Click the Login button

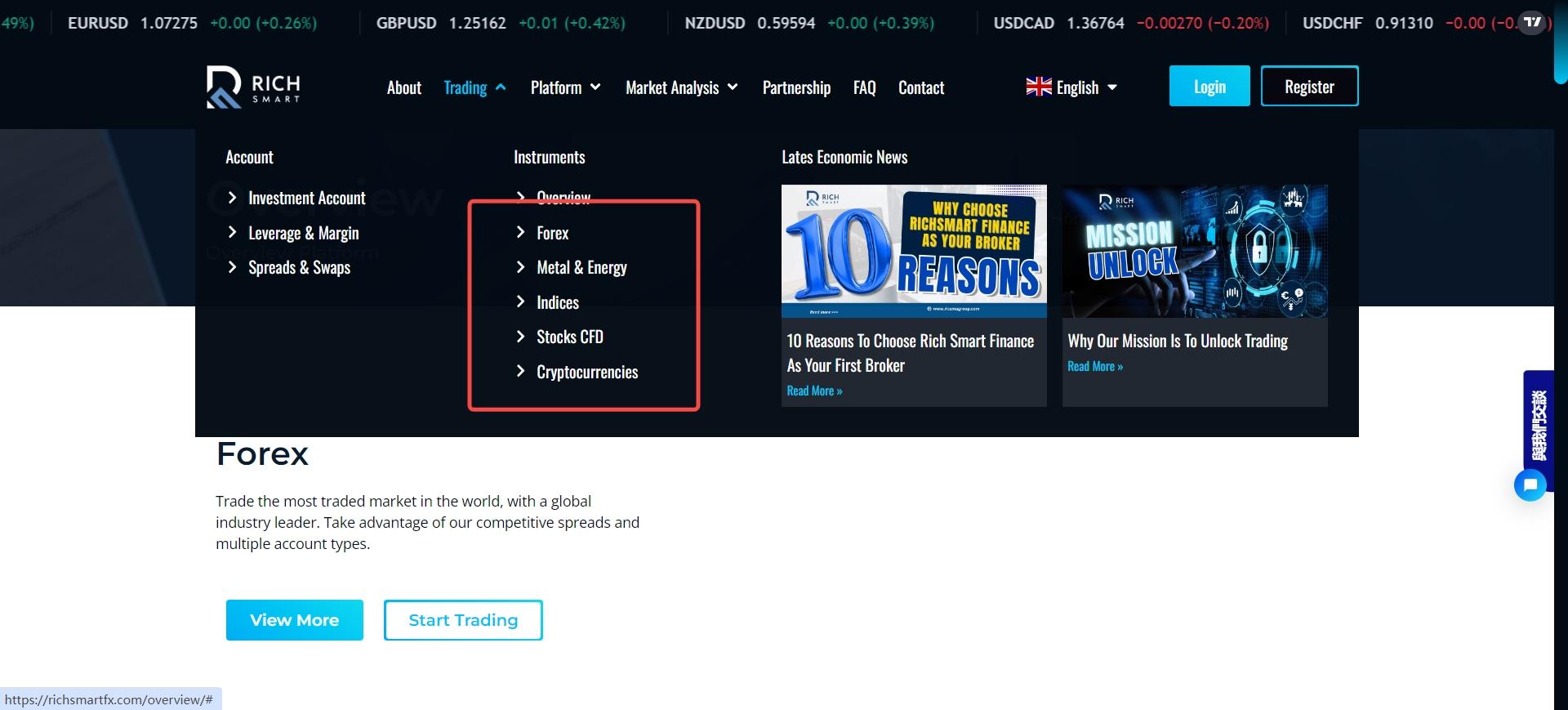click(x=1209, y=86)
